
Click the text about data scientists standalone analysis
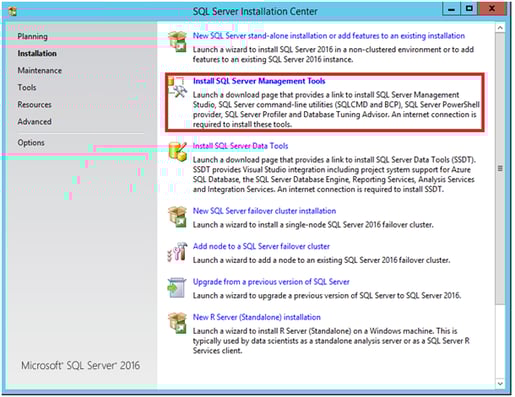(x=331, y=341)
